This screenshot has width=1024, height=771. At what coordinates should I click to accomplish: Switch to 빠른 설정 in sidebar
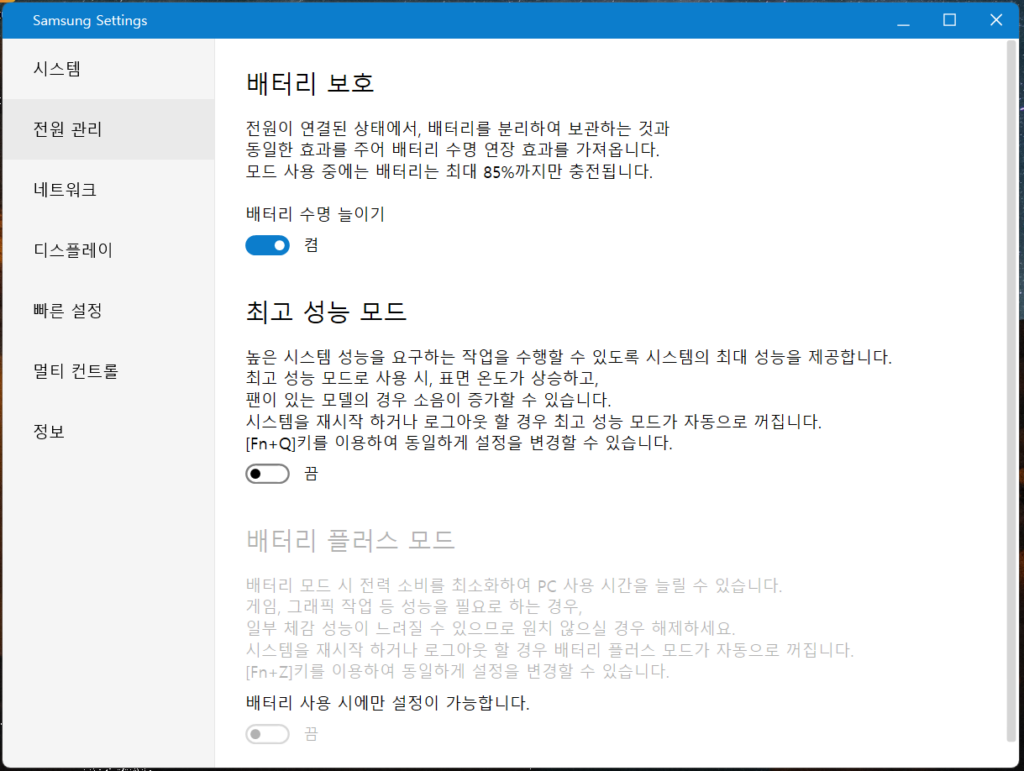pos(108,311)
